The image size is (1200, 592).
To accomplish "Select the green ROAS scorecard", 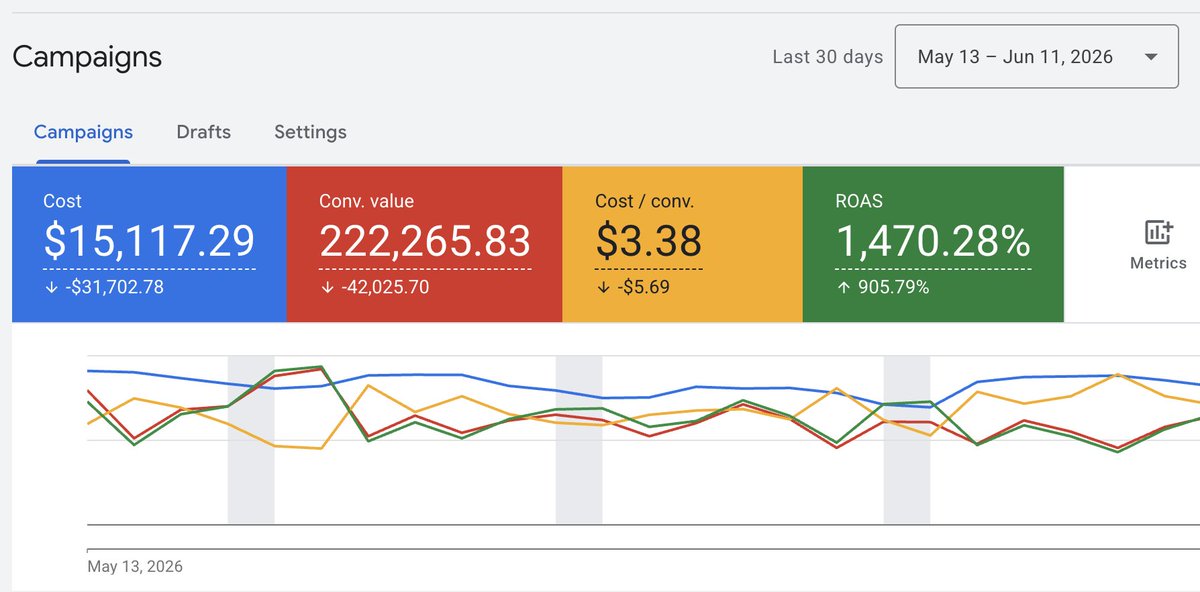I will (933, 245).
